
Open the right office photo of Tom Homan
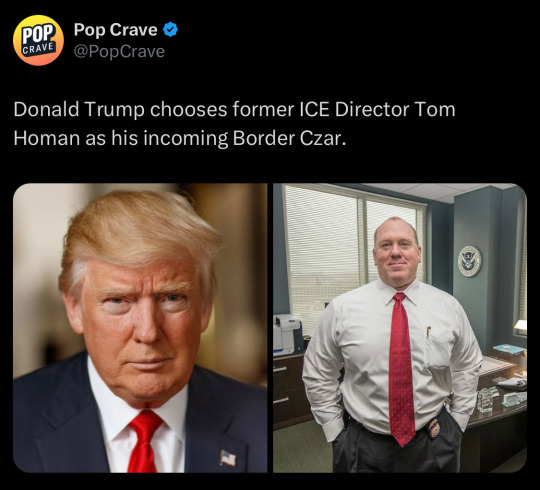(x=400, y=328)
